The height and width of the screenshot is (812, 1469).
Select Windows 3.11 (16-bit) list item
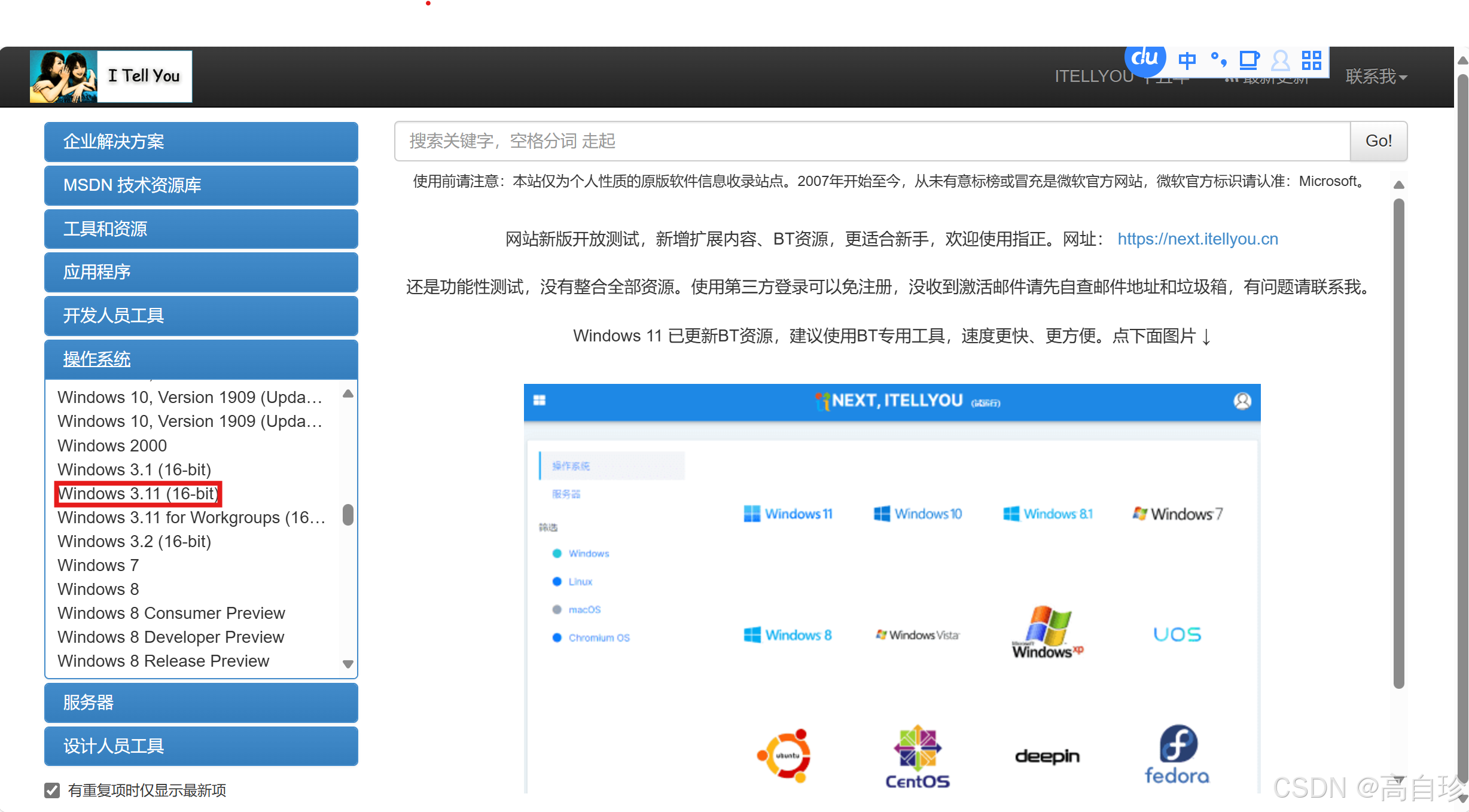[x=138, y=494]
